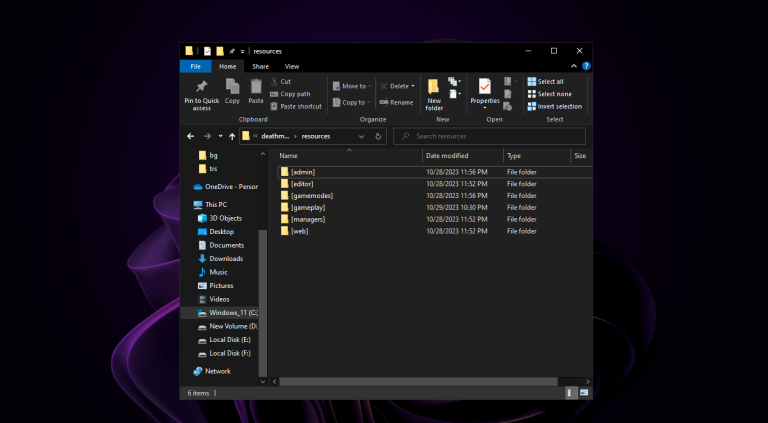The height and width of the screenshot is (423, 768).
Task: Click the Cut scissors icon
Action: click(x=274, y=81)
